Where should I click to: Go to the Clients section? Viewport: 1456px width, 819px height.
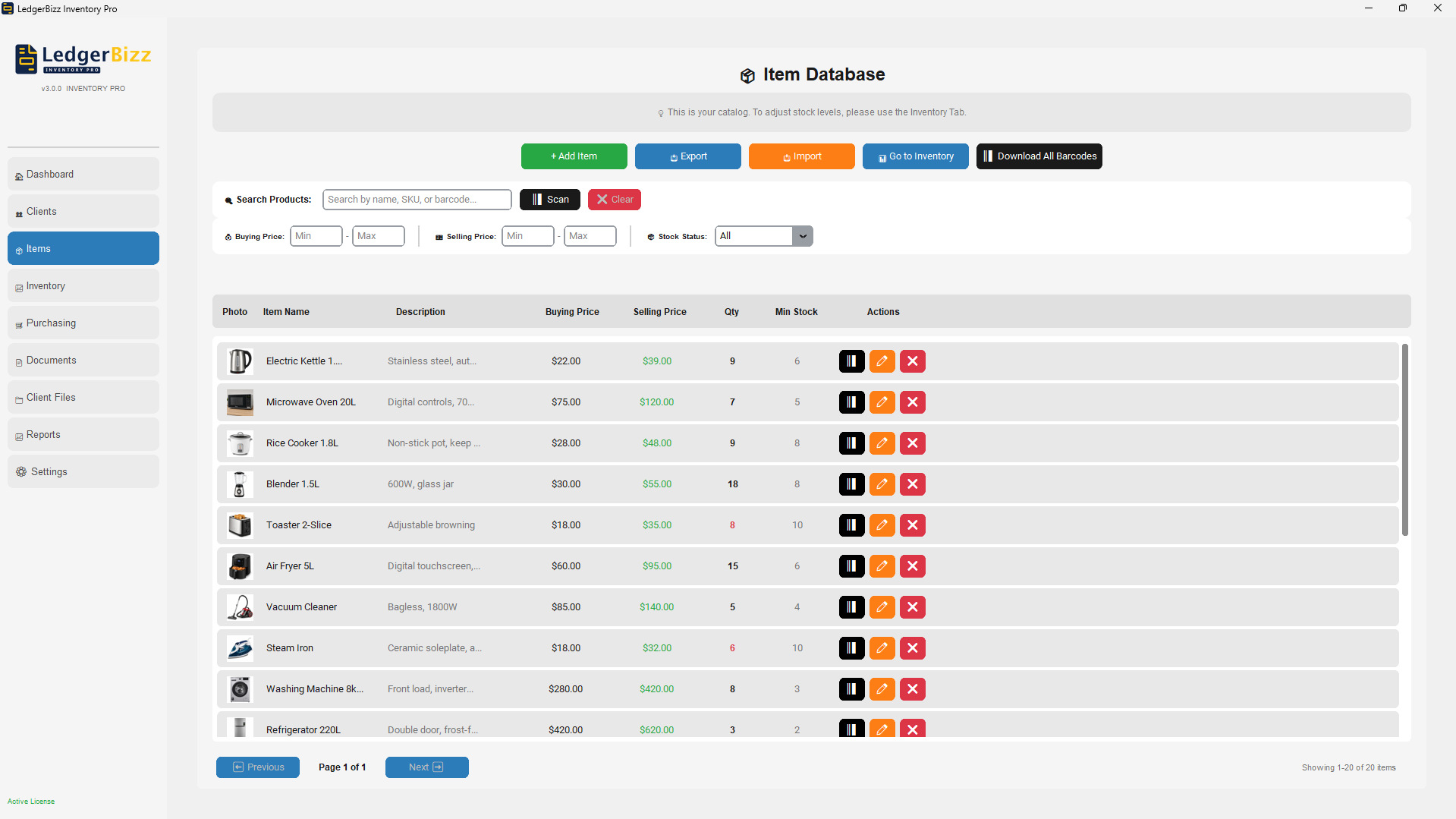coord(83,212)
